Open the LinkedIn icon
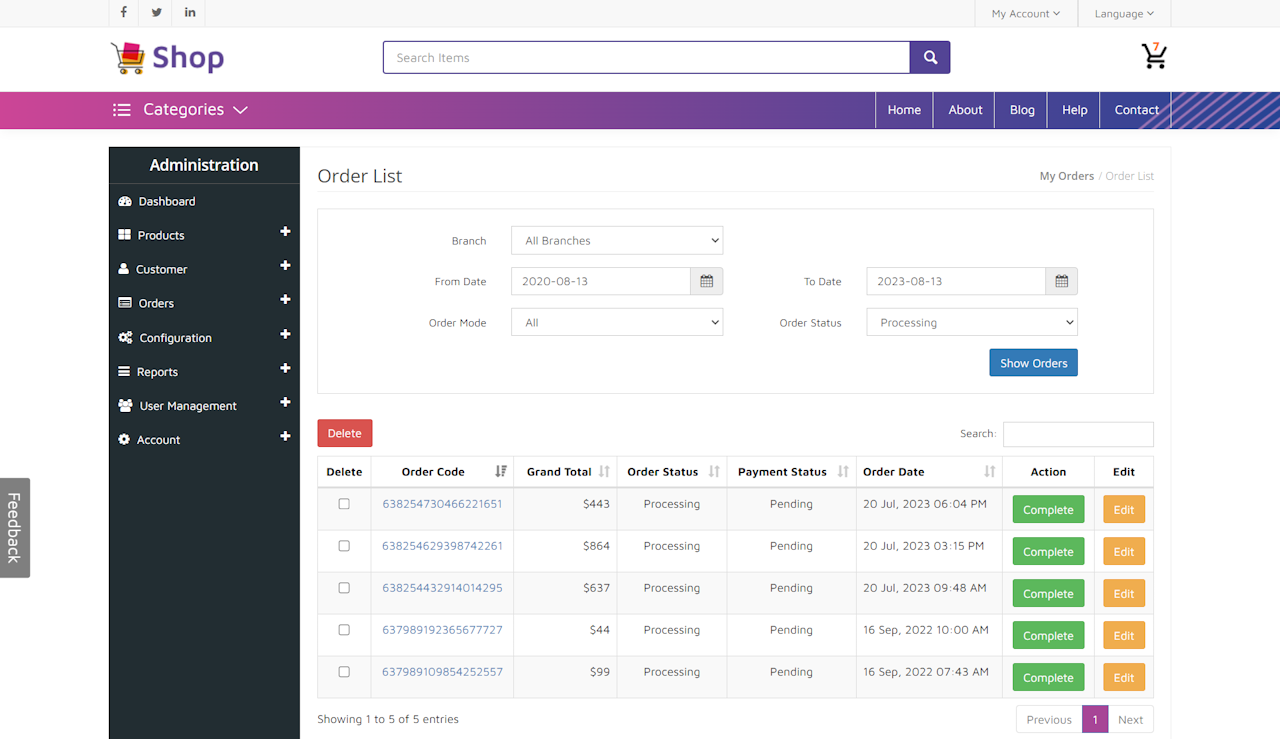Screen dimensions: 1280x739 point(189,13)
